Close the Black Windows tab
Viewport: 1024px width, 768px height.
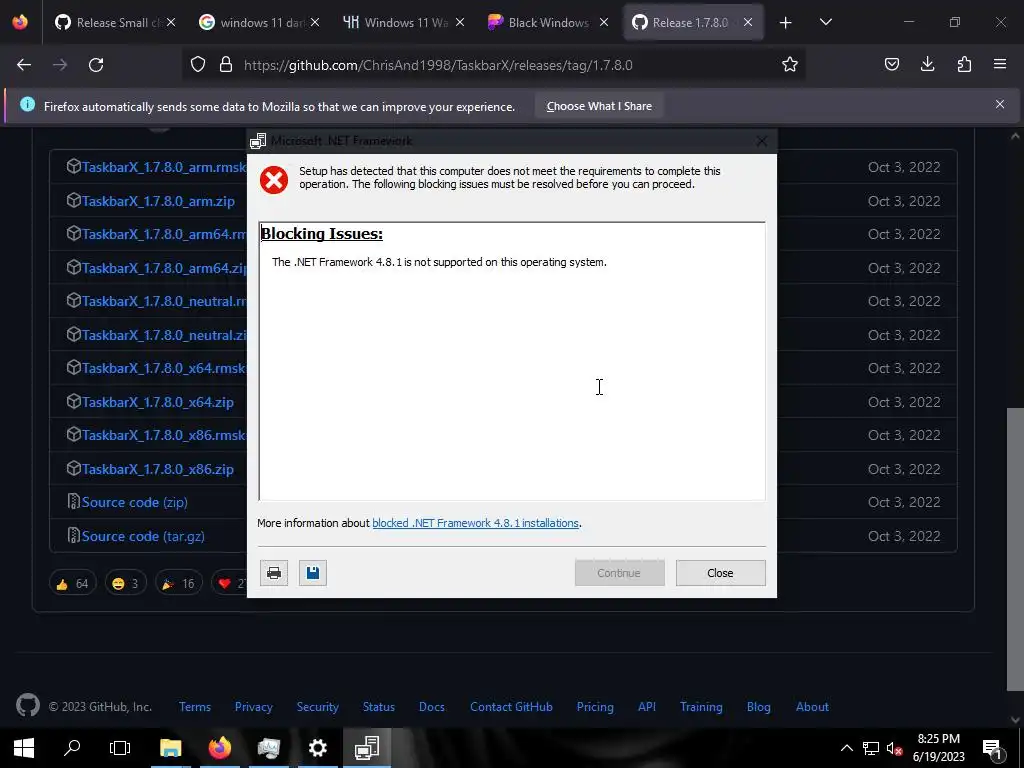coord(604,23)
